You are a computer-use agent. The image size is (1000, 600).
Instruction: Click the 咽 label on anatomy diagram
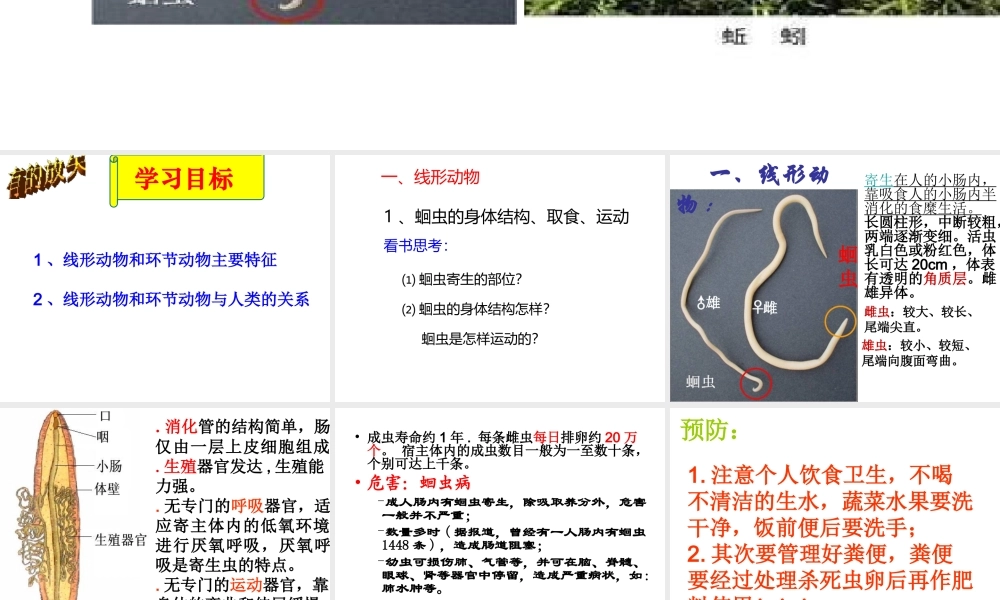pyautogui.click(x=103, y=437)
